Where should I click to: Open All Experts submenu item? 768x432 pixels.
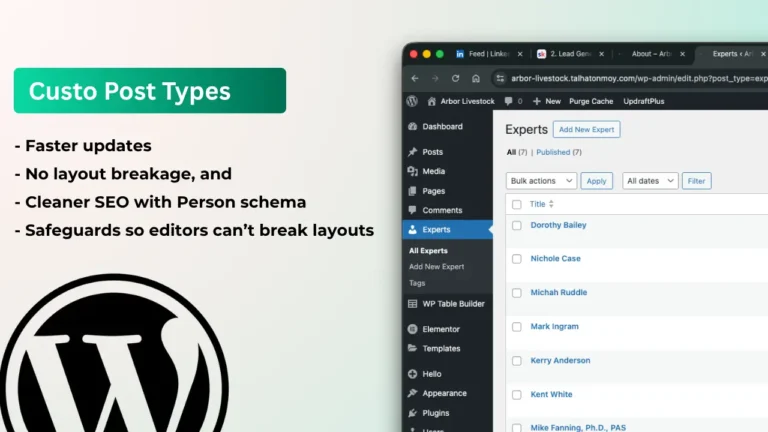coord(428,250)
